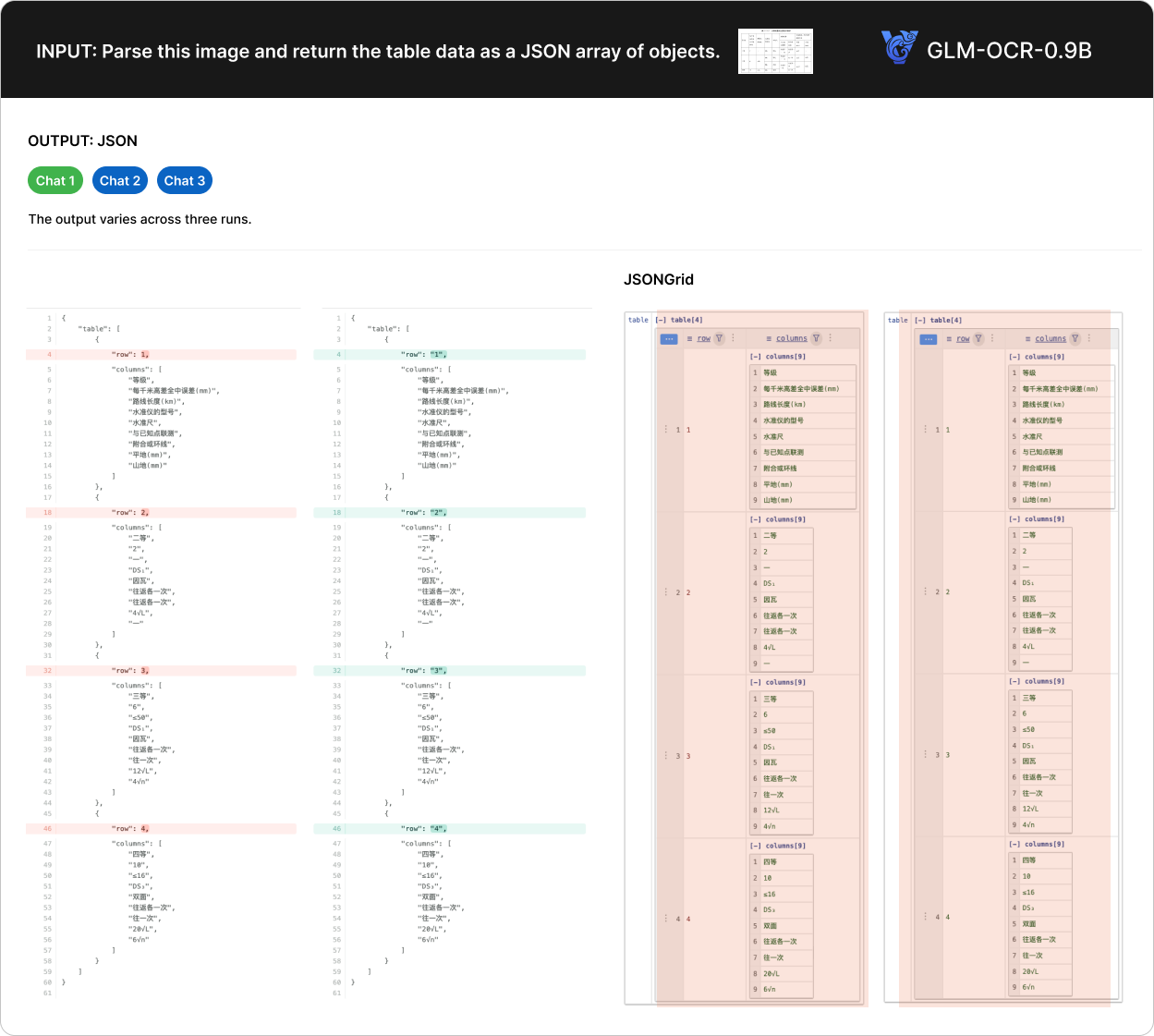Screen dimensions: 1154x1036
Task: Switch to the Chat 2 tab
Action: coord(120,180)
